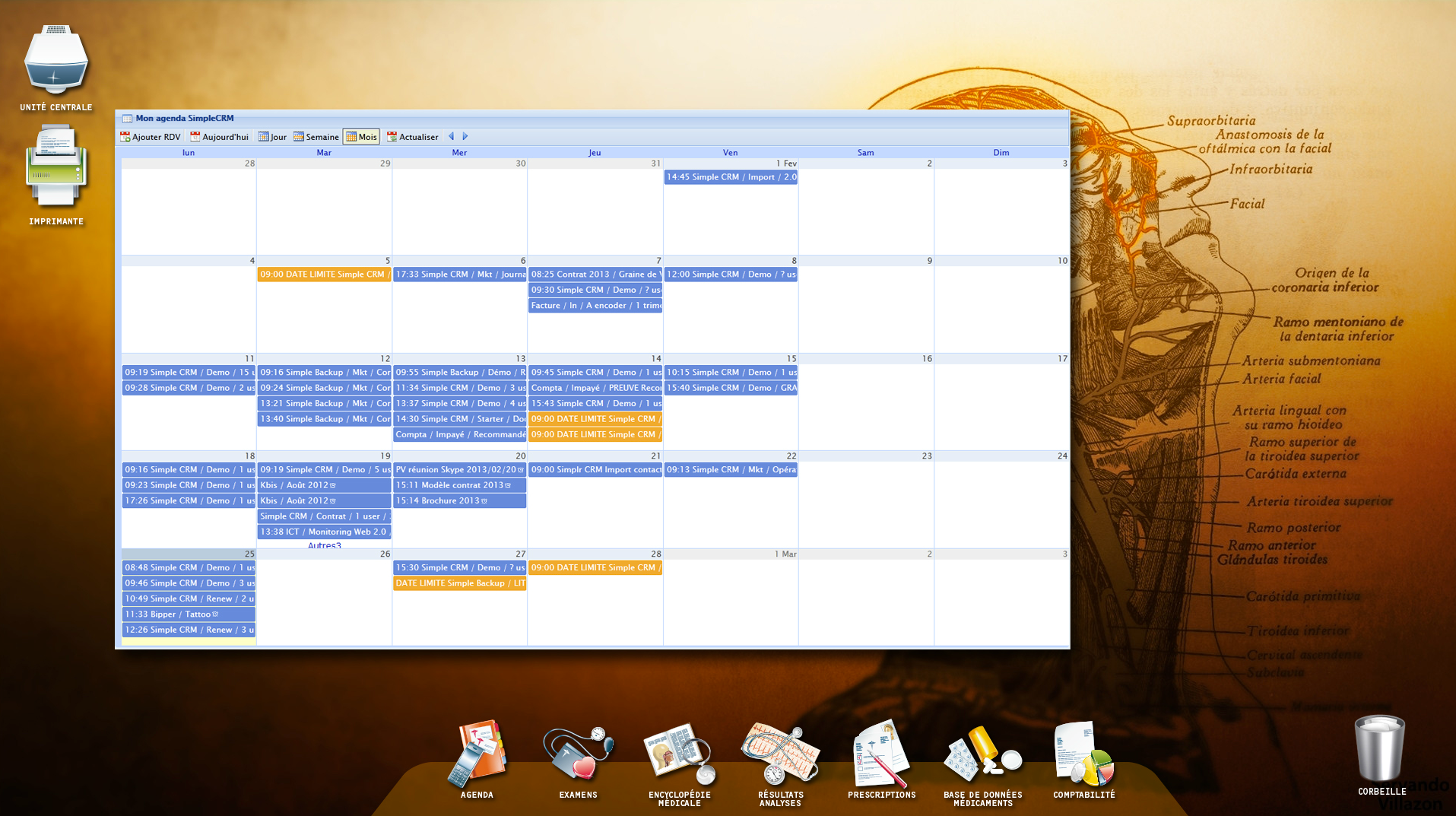
Task: Open 12:00 Simple CRM Demo event
Action: (x=731, y=275)
